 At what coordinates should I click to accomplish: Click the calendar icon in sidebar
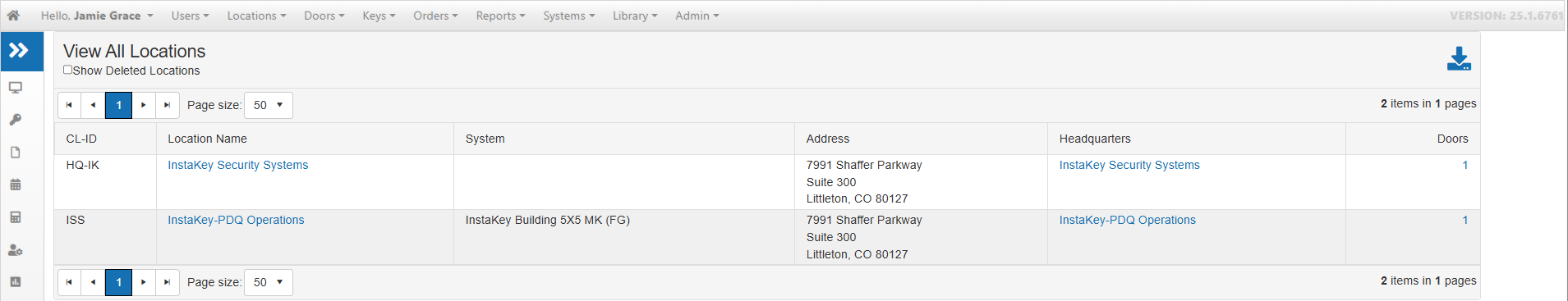(x=16, y=185)
